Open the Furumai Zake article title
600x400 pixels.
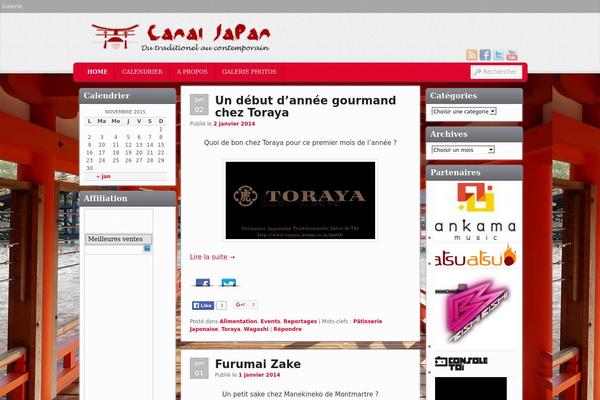(x=258, y=364)
